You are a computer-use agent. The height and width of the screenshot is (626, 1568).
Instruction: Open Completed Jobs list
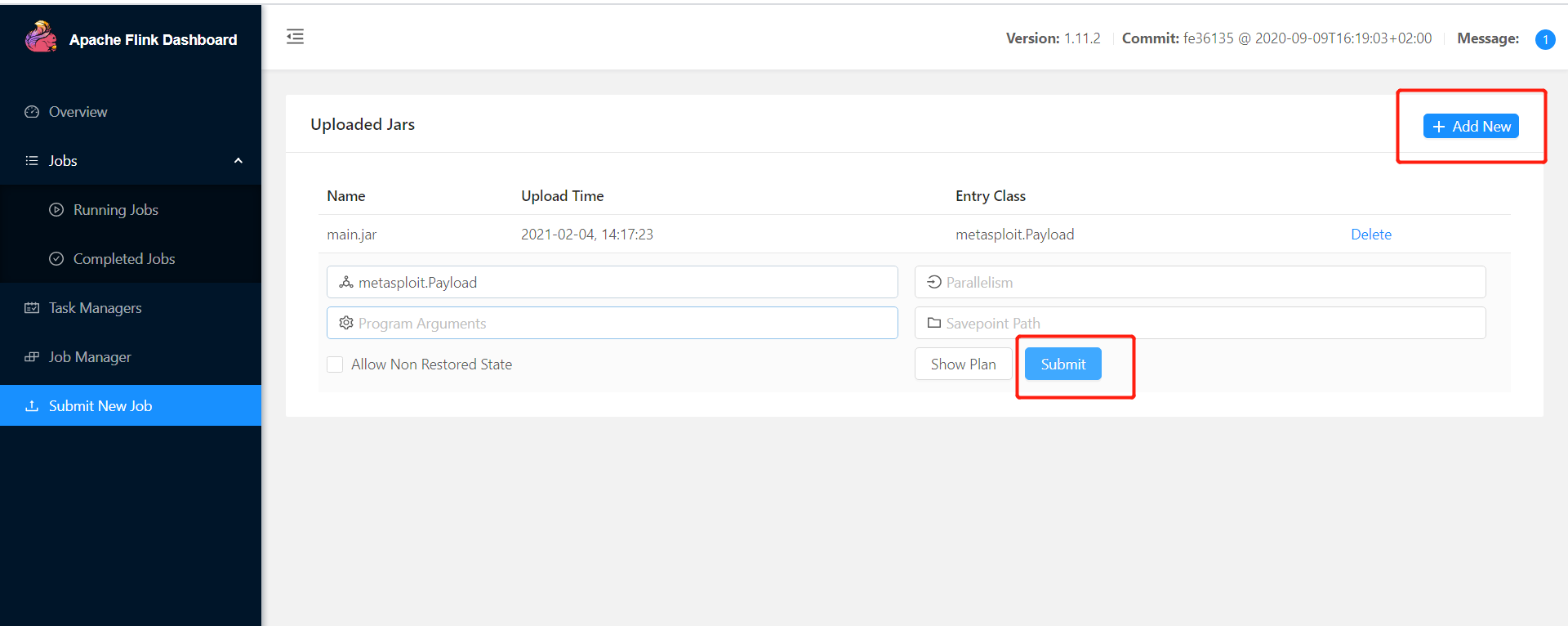tap(131, 259)
